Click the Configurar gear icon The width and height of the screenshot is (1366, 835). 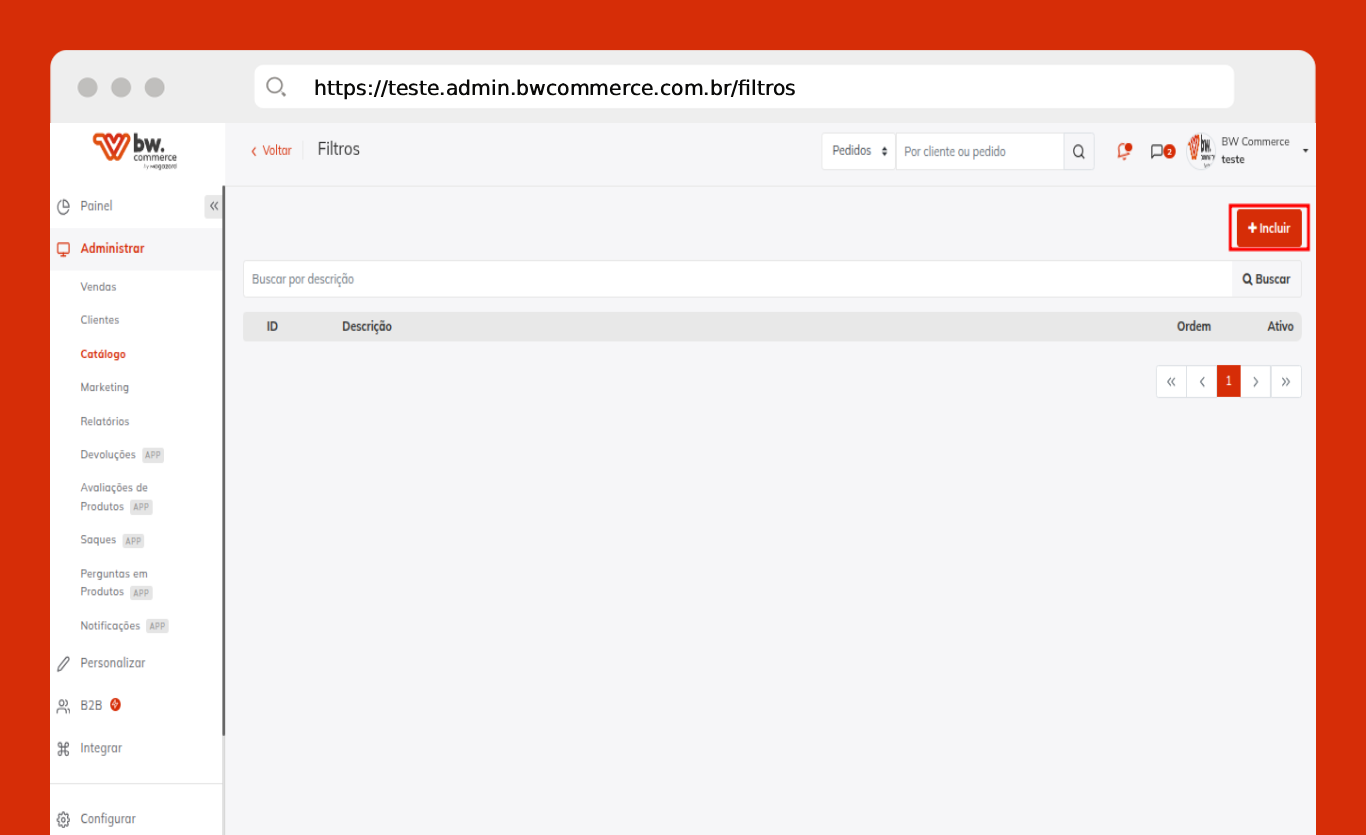[x=63, y=819]
